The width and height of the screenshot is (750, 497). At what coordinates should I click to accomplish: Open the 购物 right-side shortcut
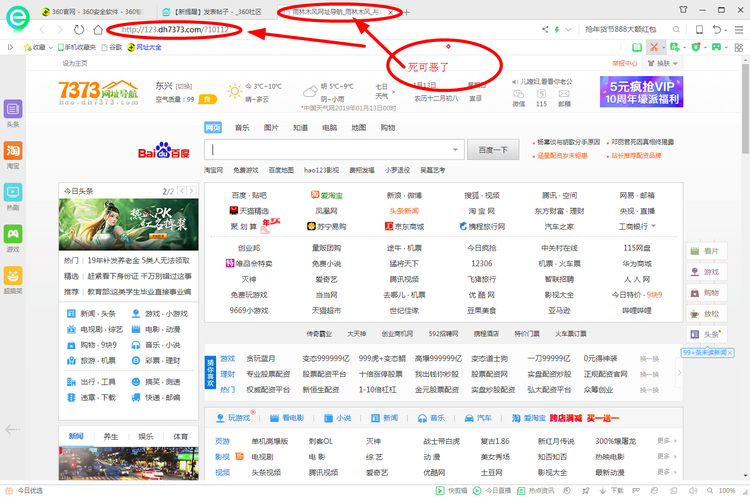point(706,293)
